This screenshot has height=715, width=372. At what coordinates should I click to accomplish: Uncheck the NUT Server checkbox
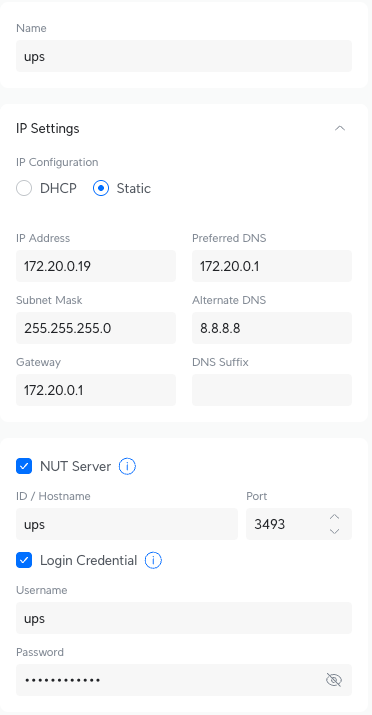click(24, 466)
